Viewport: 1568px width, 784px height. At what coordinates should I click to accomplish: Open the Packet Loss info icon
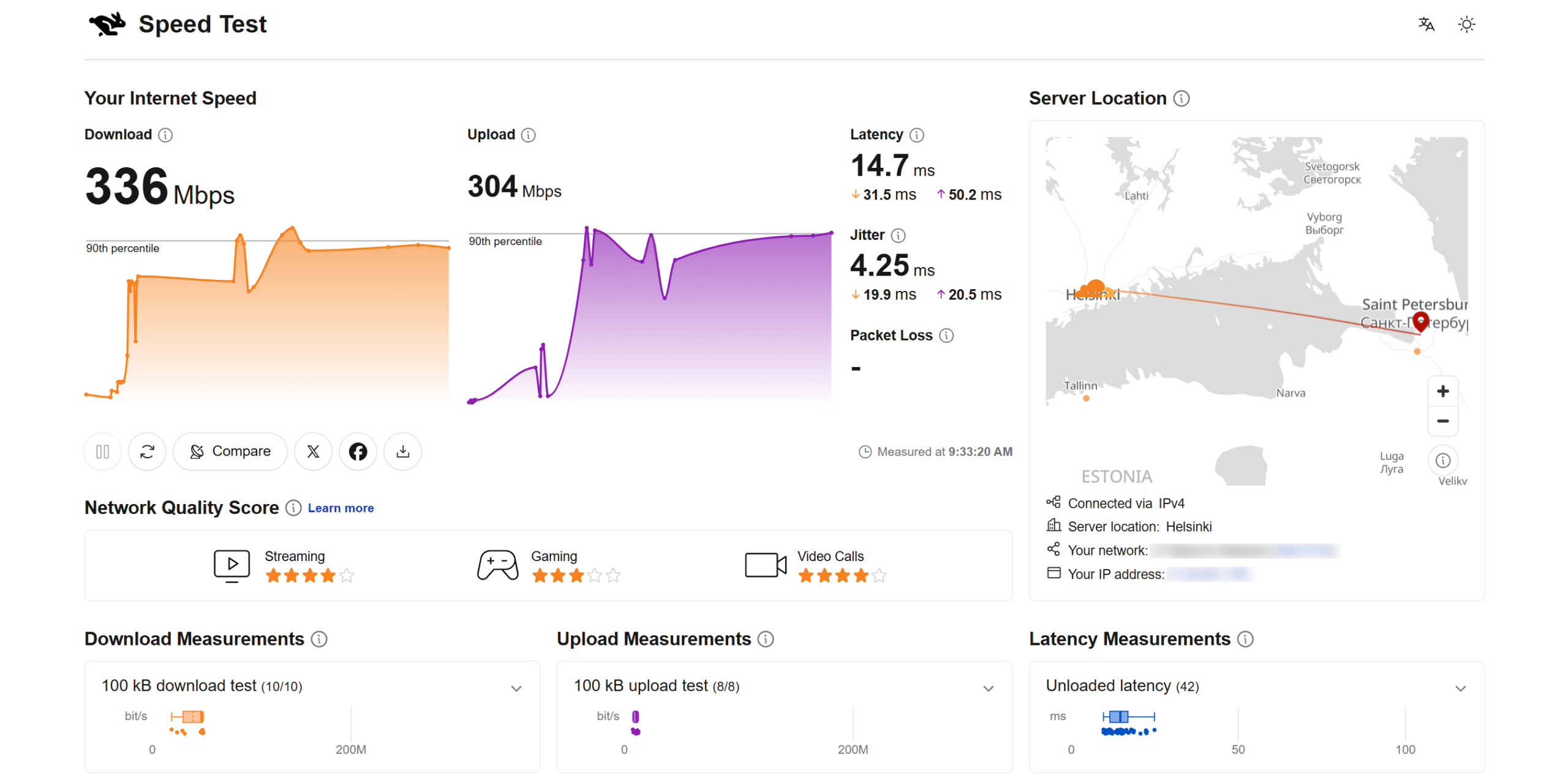coord(946,336)
